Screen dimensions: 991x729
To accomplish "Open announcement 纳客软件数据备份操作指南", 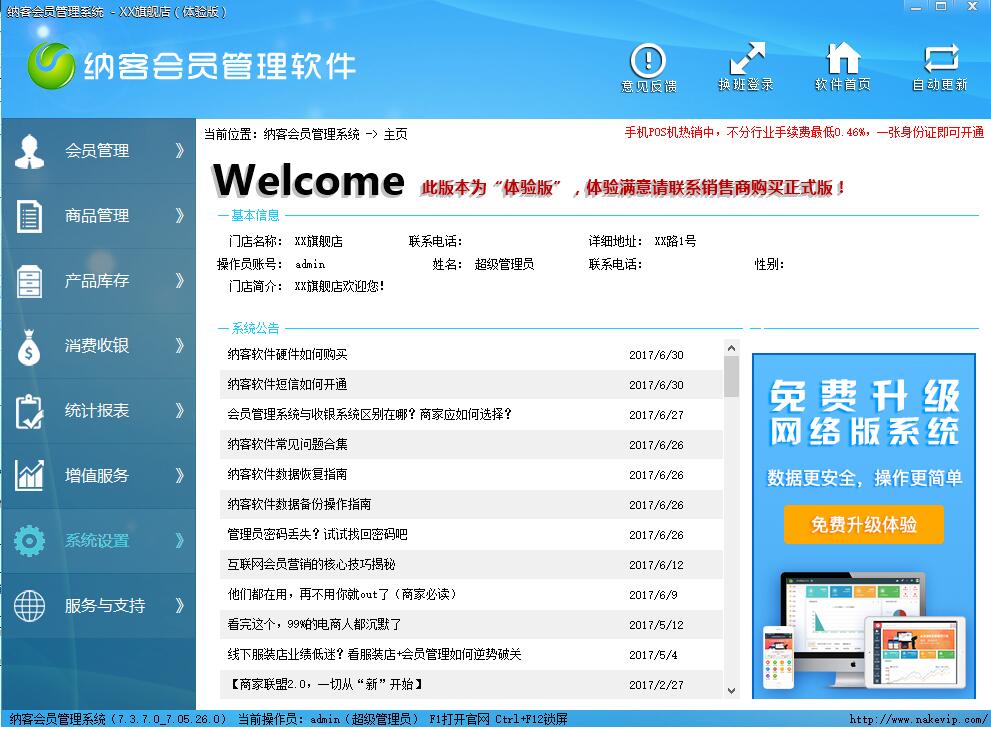I will point(299,505).
